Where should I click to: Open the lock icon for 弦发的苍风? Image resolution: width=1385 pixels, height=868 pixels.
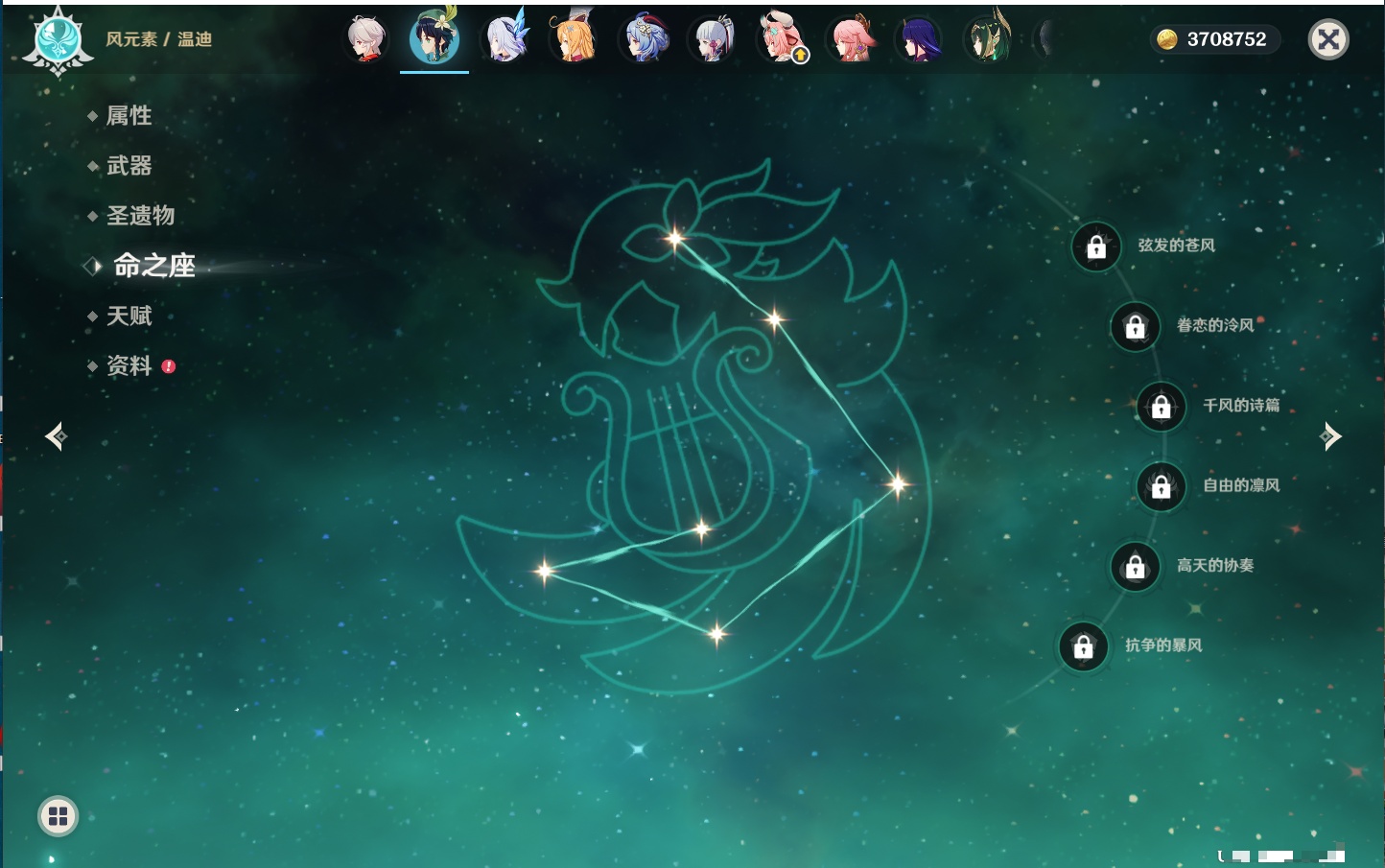tap(1096, 247)
